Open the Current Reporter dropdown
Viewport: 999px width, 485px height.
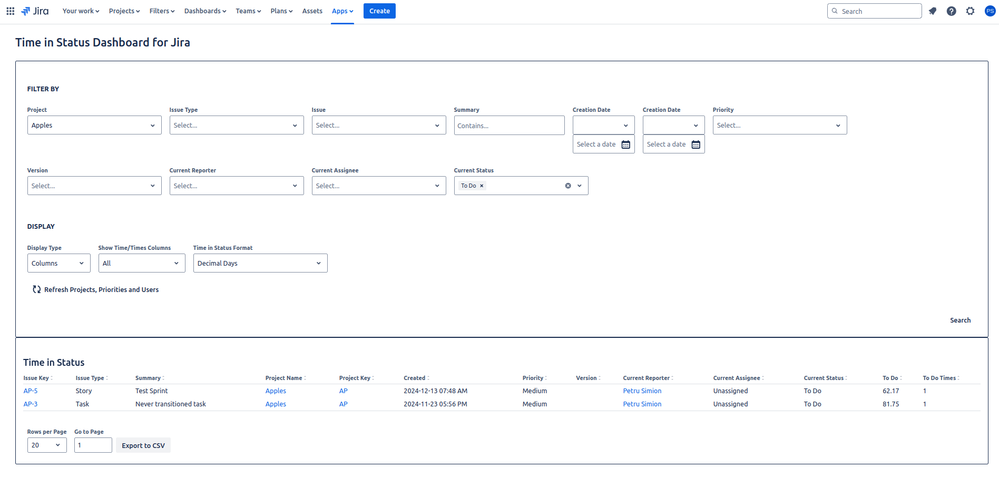(x=236, y=186)
